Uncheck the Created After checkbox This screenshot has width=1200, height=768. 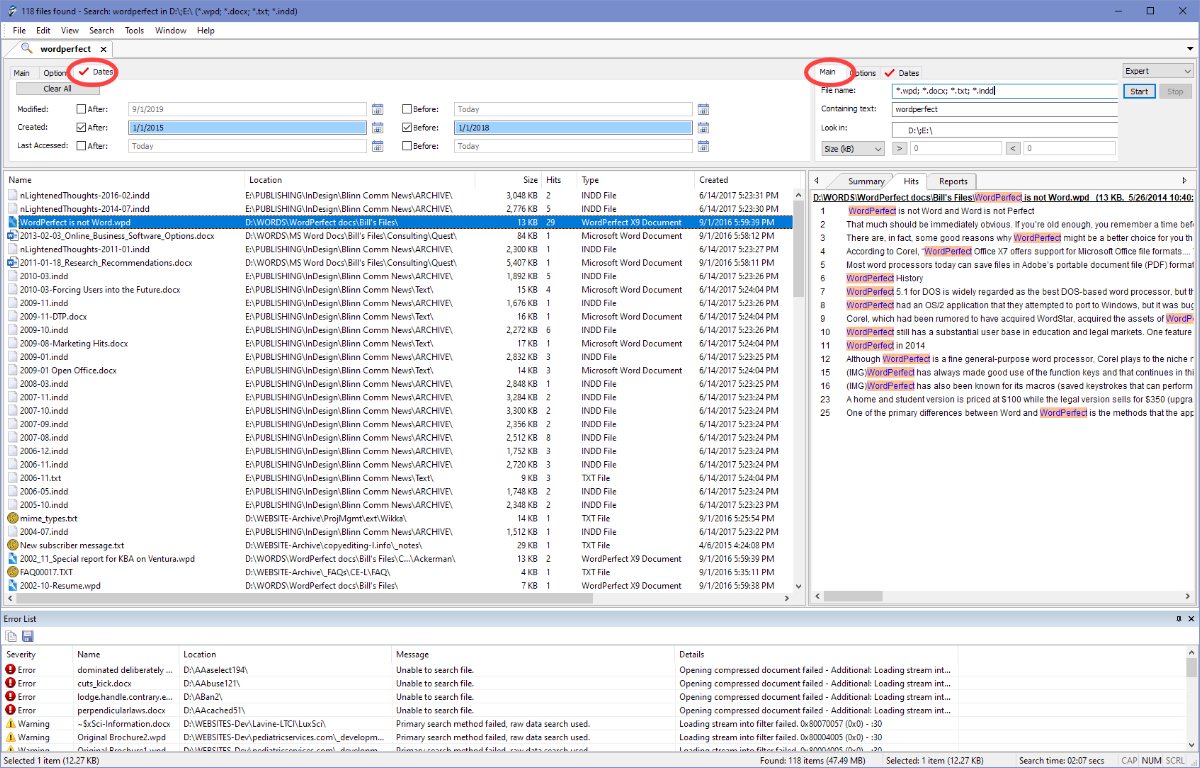pyautogui.click(x=82, y=127)
